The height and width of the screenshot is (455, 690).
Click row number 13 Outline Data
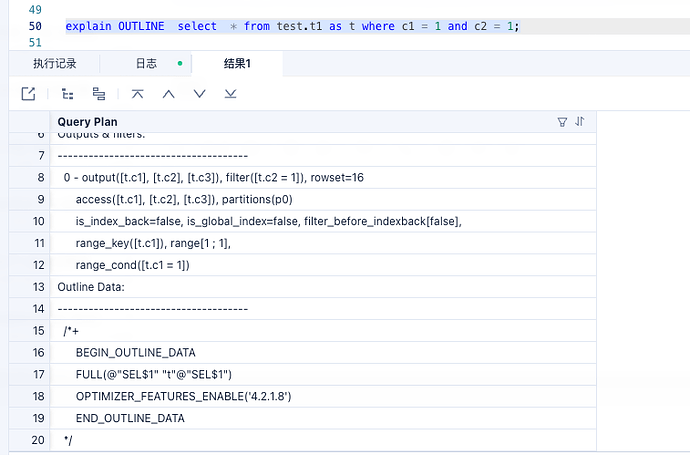(40, 287)
